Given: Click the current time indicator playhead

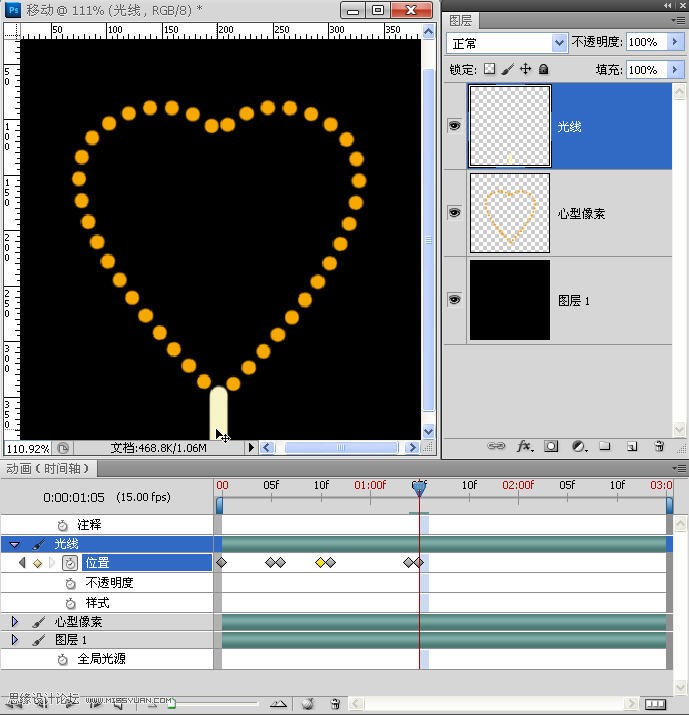Looking at the screenshot, I should click(x=419, y=488).
